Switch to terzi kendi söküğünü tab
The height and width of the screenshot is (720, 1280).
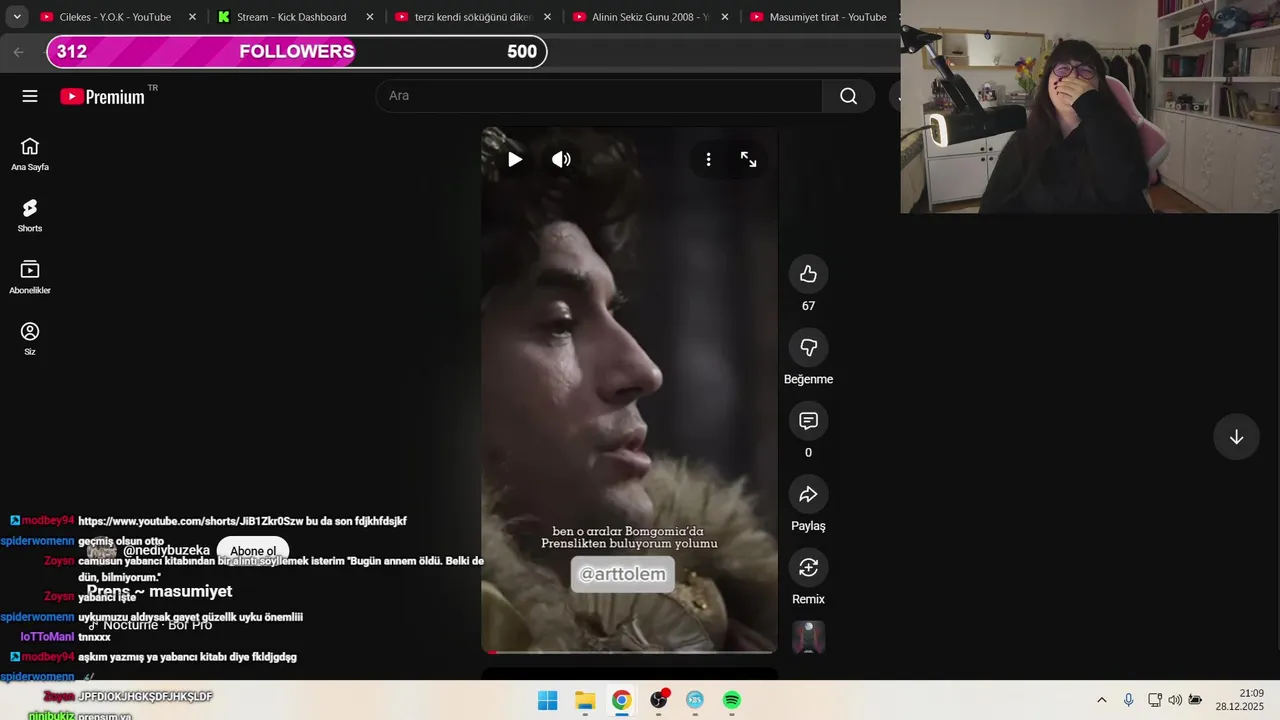click(473, 17)
